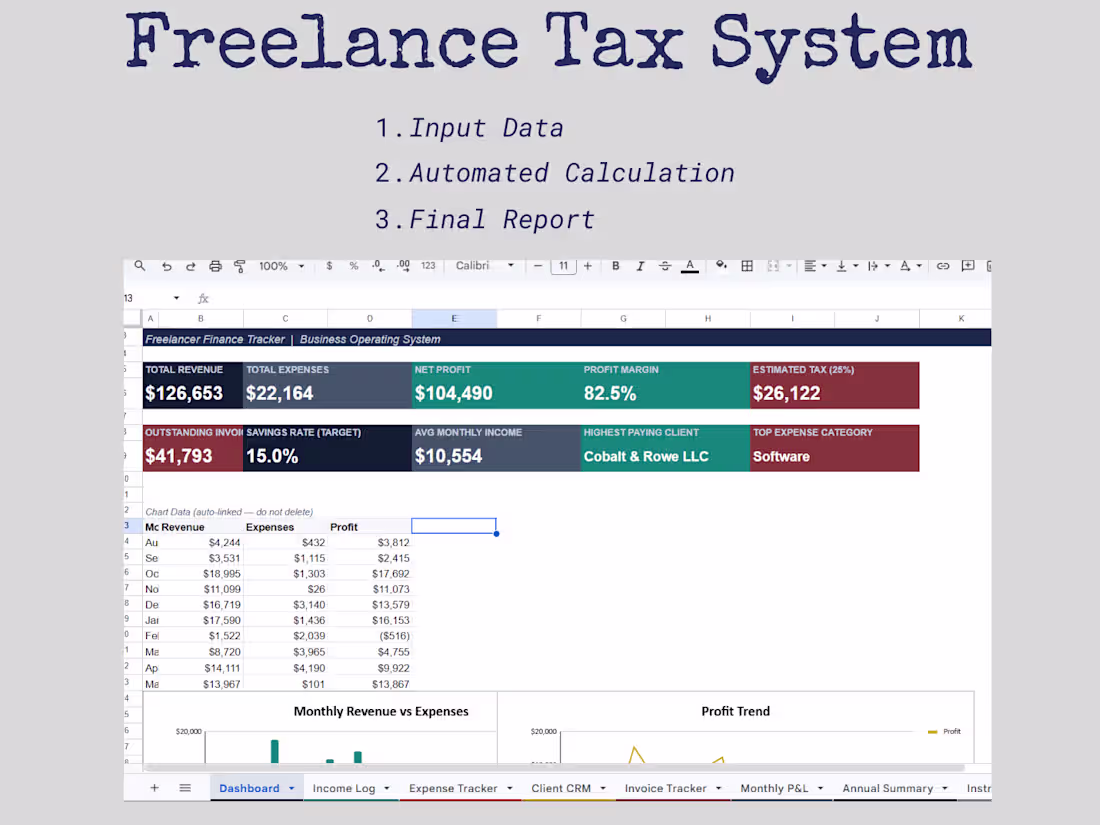Print the spreadsheet
The width and height of the screenshot is (1100, 825).
[x=215, y=266]
